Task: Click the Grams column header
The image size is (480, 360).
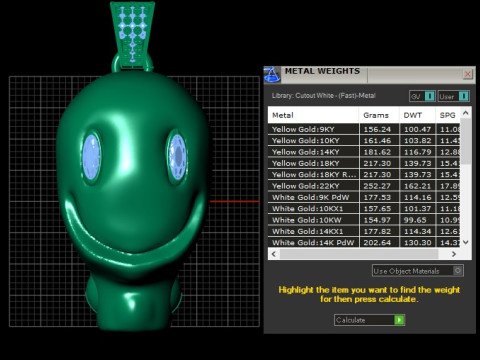Action: coord(379,115)
